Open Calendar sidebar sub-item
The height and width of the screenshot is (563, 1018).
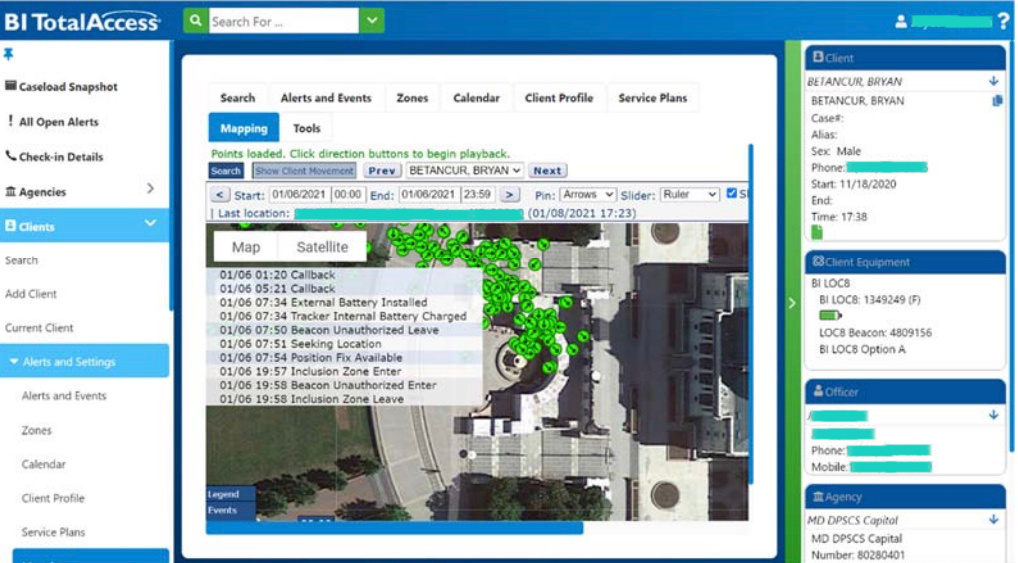point(43,464)
